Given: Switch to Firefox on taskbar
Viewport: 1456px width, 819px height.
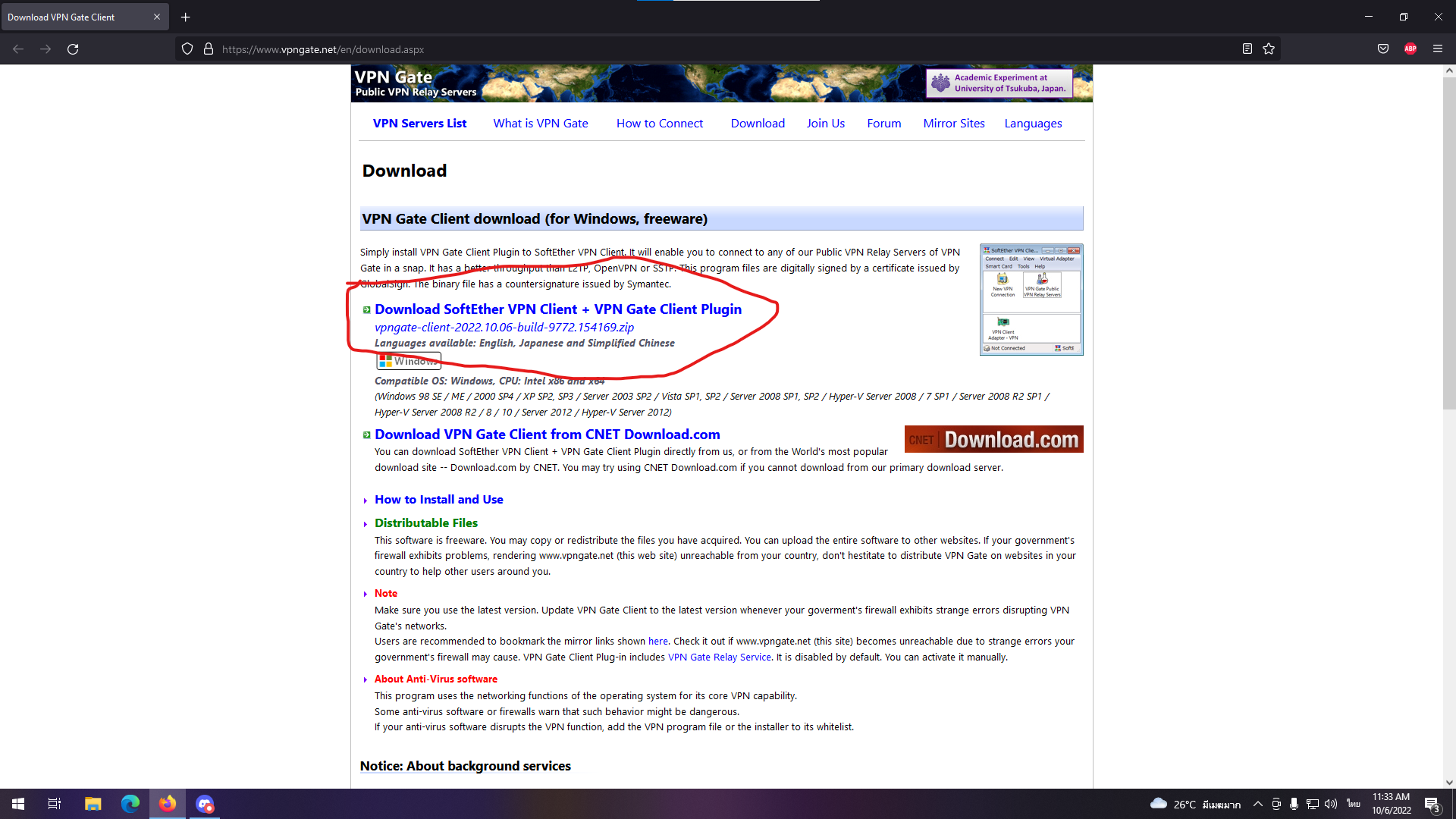Looking at the screenshot, I should 167,804.
